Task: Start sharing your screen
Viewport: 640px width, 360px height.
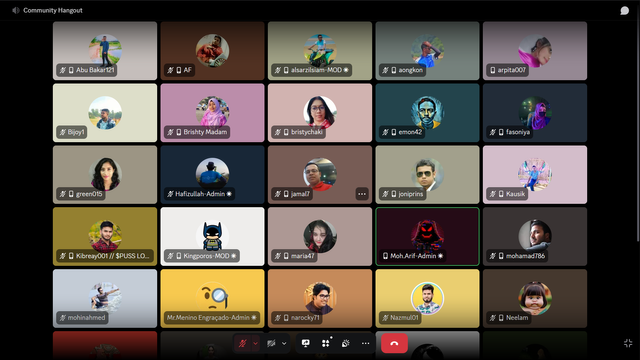Action: 305,343
